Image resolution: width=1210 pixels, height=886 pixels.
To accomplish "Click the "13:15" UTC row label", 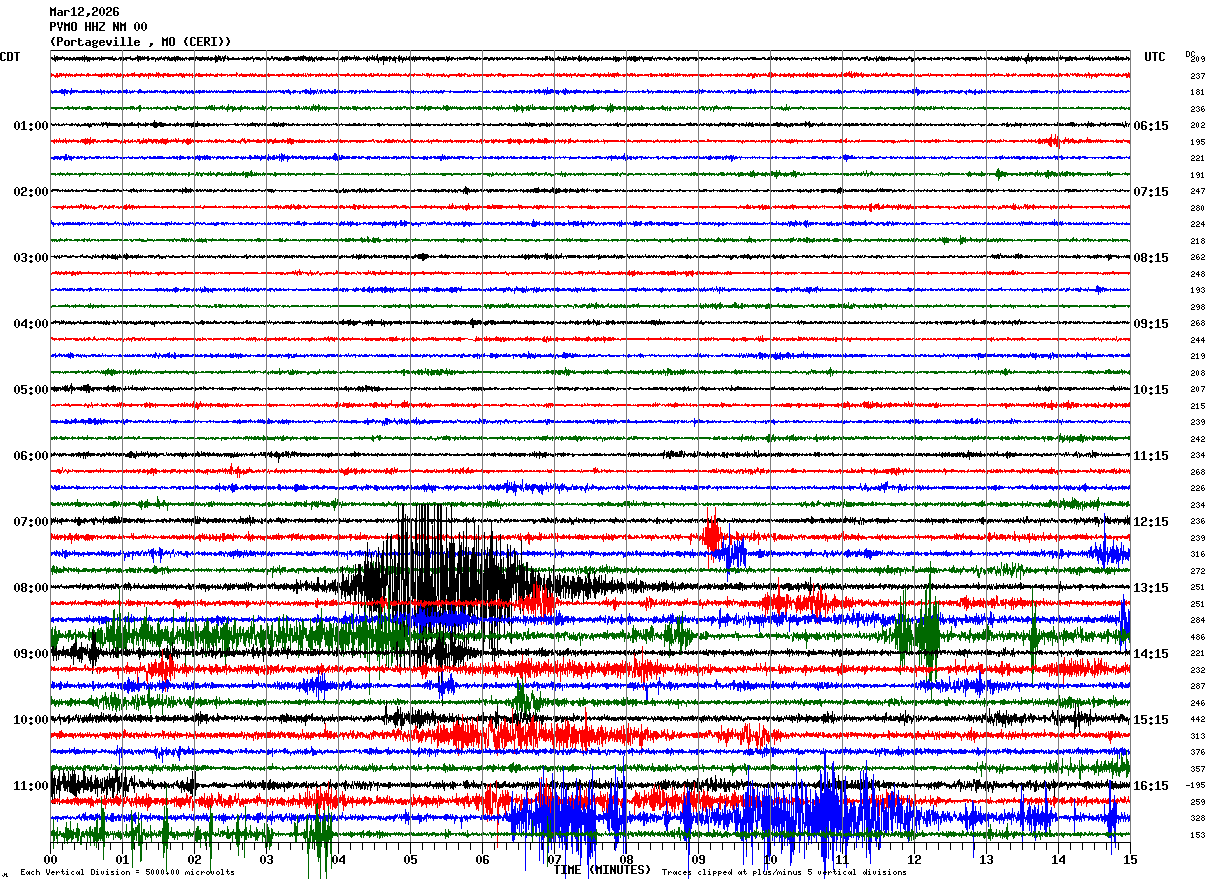I will click(x=1151, y=588).
